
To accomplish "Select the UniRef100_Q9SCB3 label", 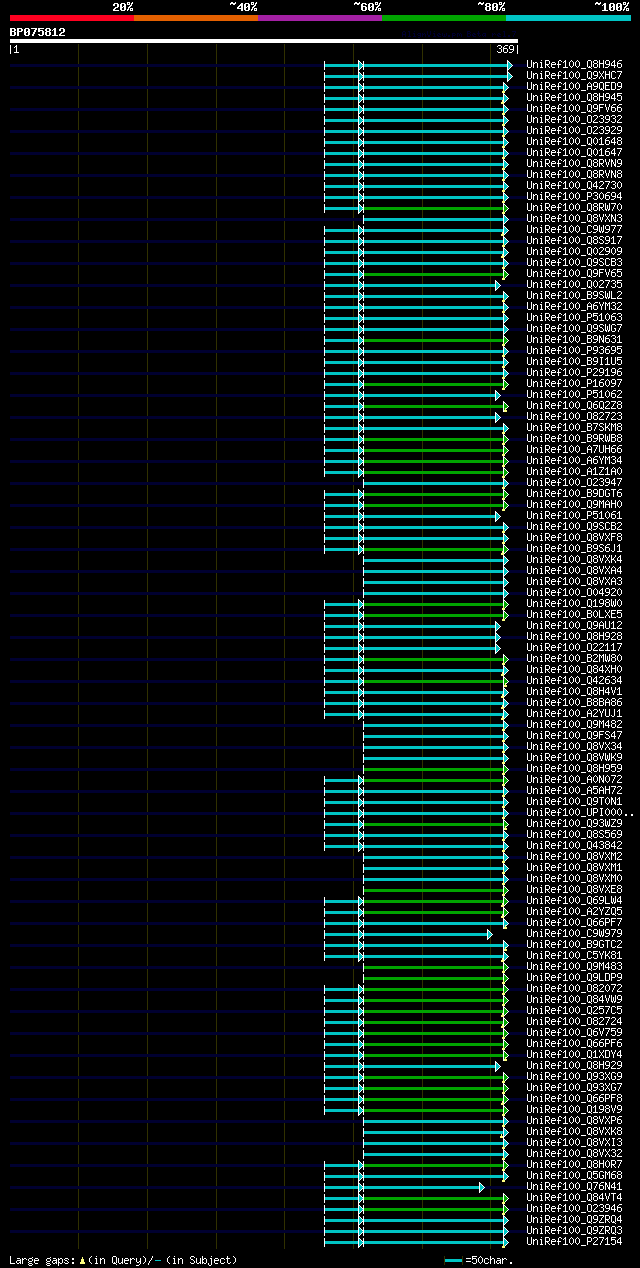I will tap(575, 262).
